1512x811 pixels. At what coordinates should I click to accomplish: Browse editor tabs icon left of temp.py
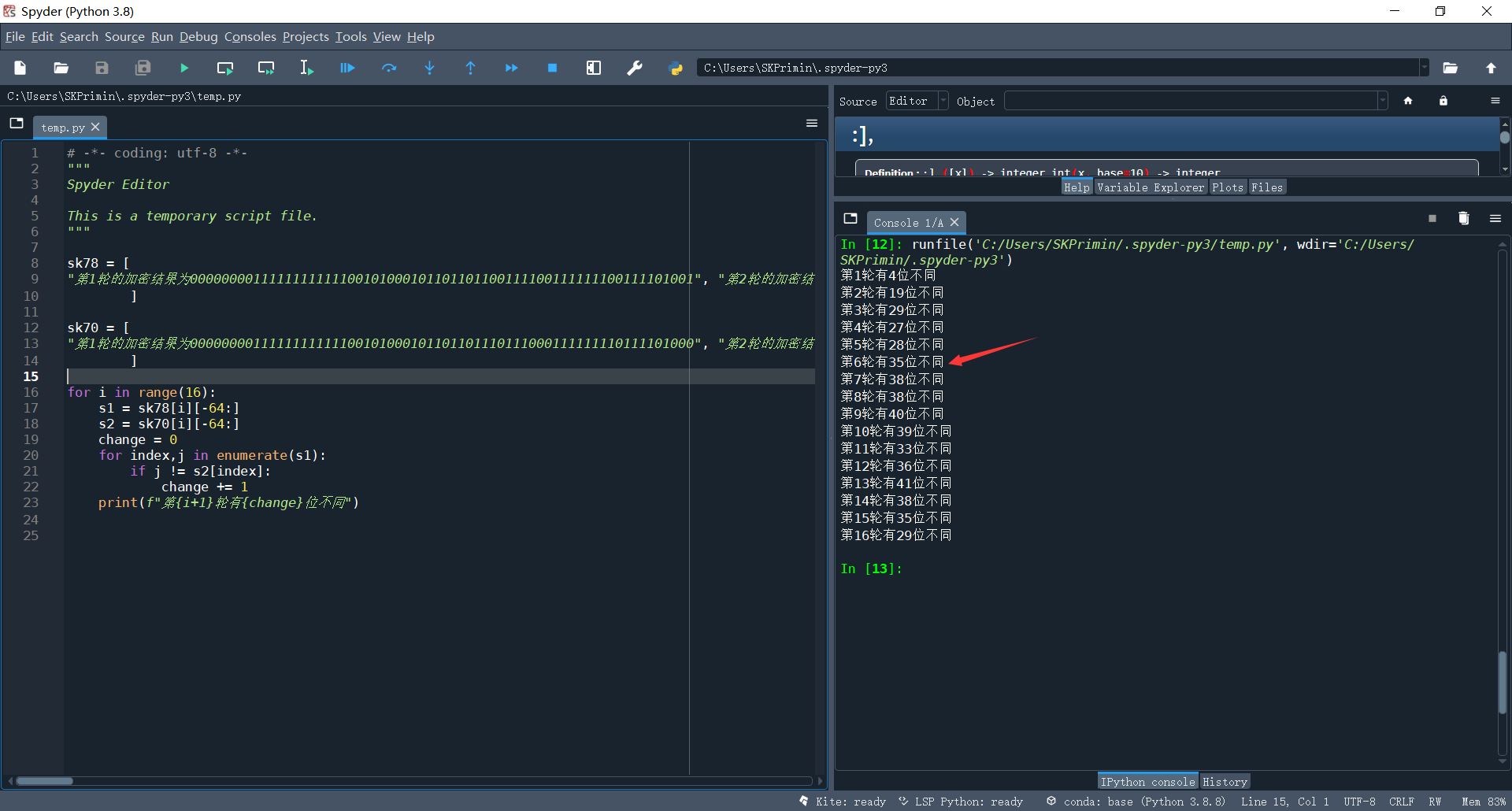(x=17, y=123)
